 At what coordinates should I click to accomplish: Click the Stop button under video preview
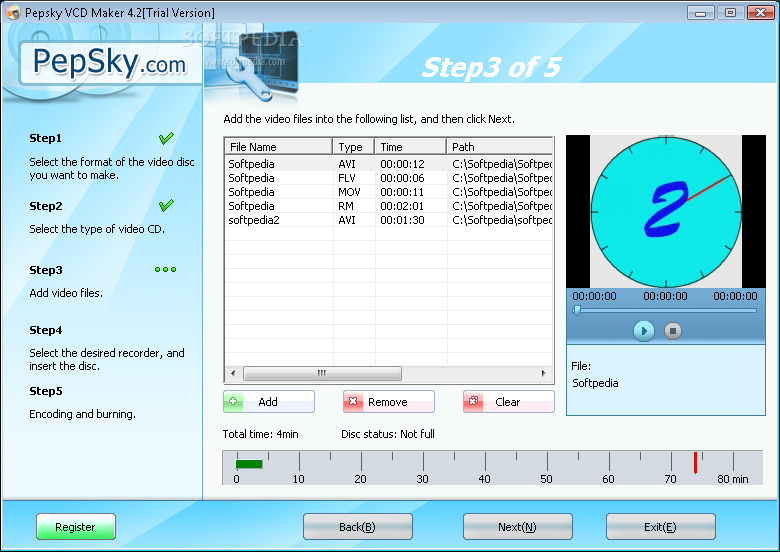point(673,331)
